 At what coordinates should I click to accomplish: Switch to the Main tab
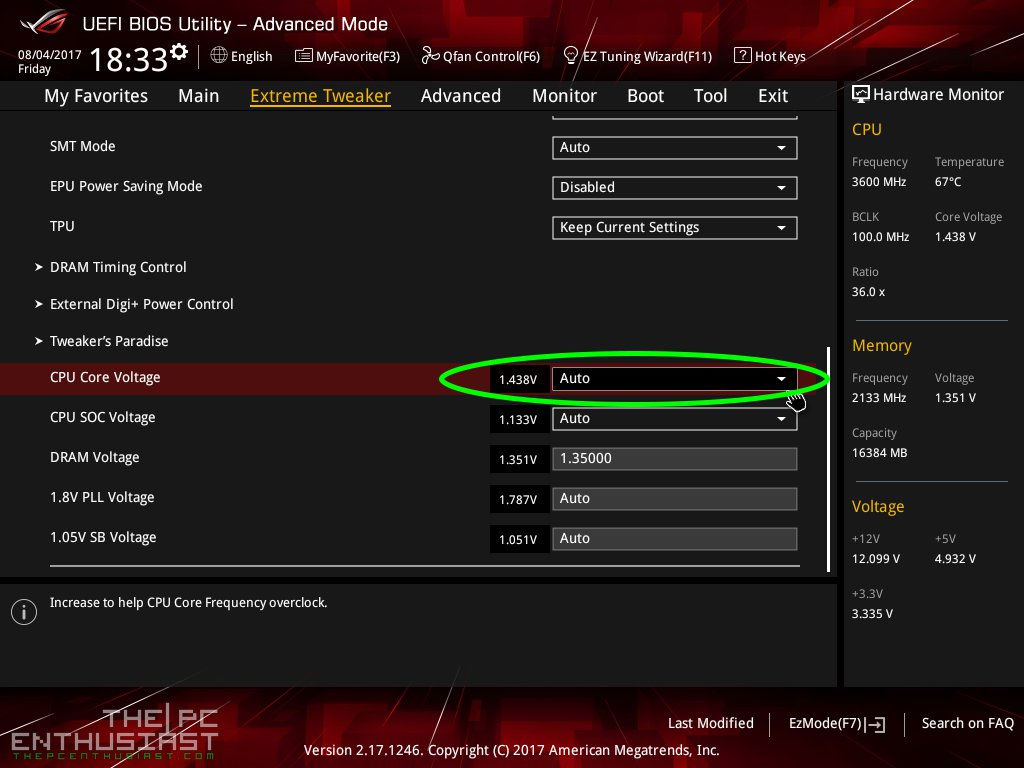point(199,96)
